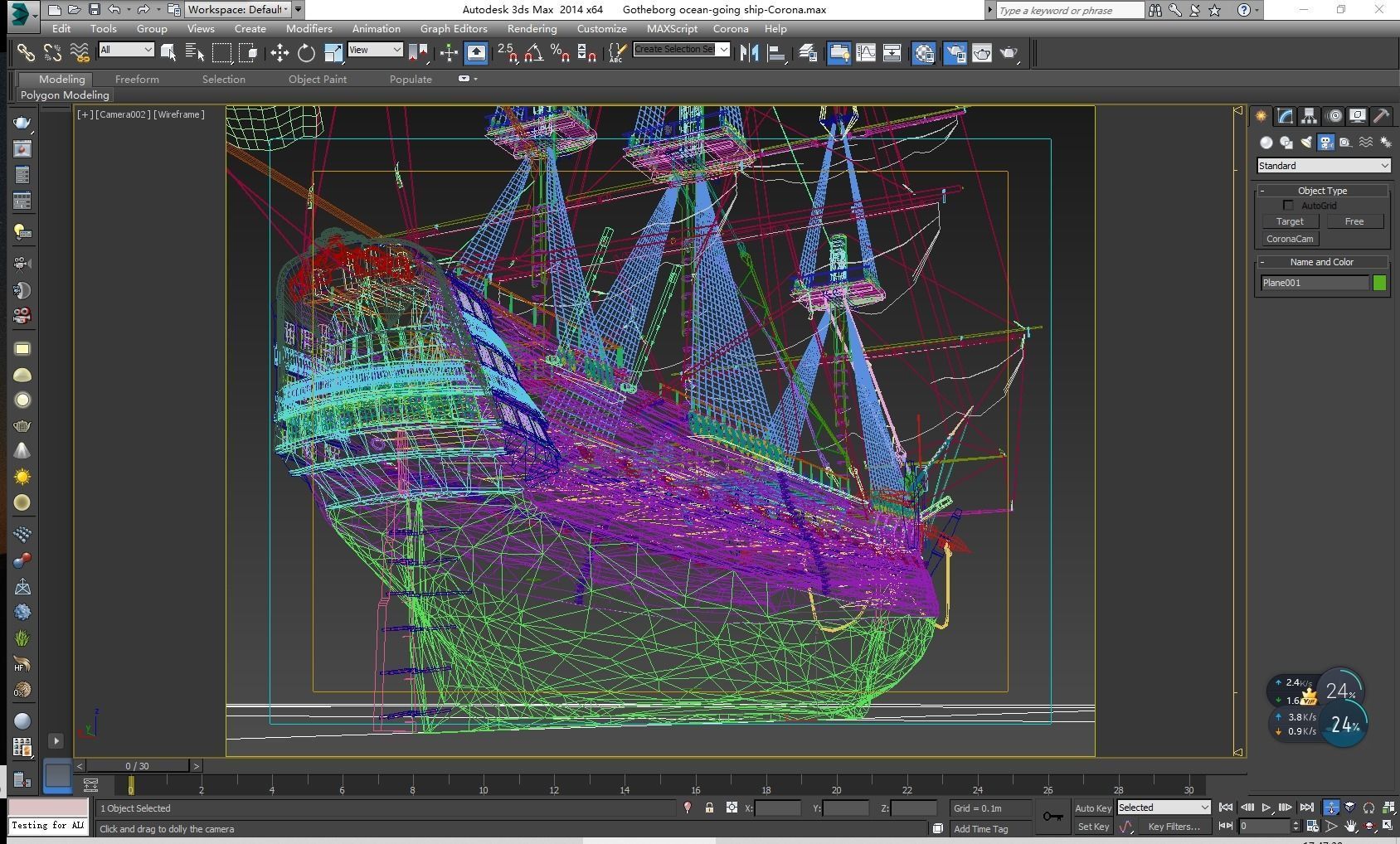Activate the Select and Move tool
Screen dimensions: 1400x844
280,53
